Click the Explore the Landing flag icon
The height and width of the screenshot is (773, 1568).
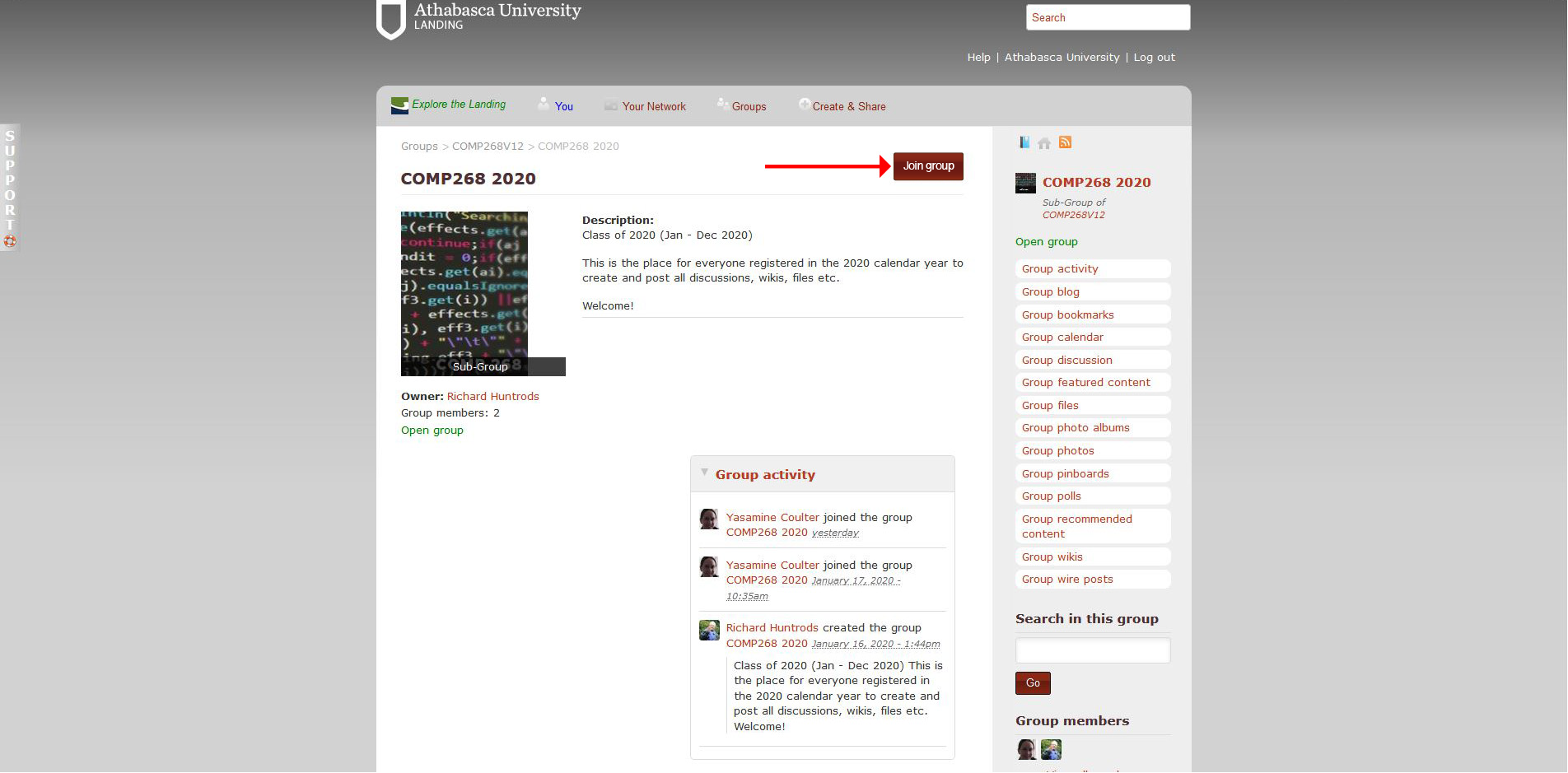click(399, 105)
